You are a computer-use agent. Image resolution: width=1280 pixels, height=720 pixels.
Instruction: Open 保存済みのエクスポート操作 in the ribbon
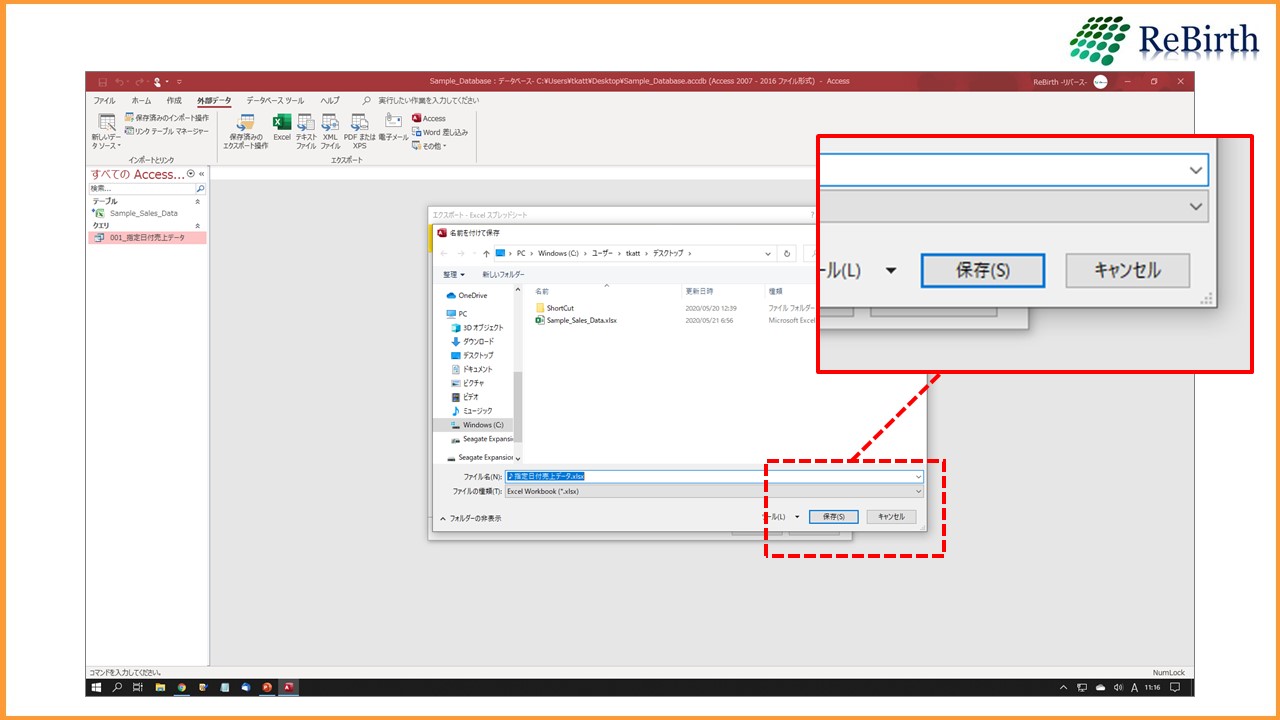(245, 131)
